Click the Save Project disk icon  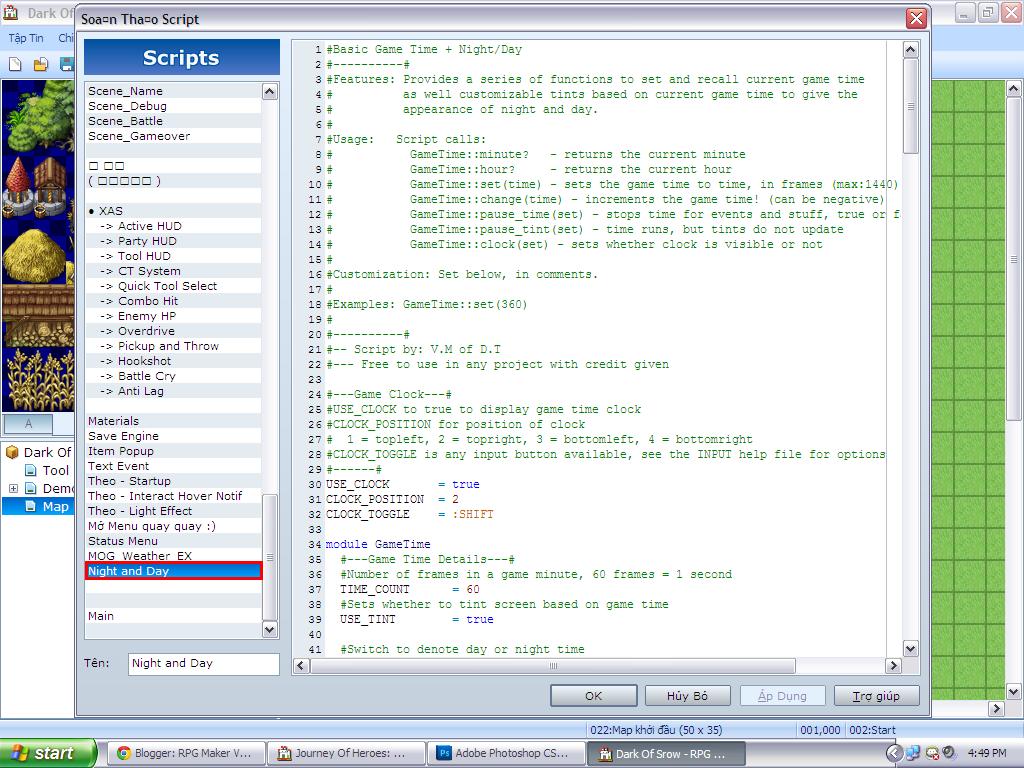(66, 64)
